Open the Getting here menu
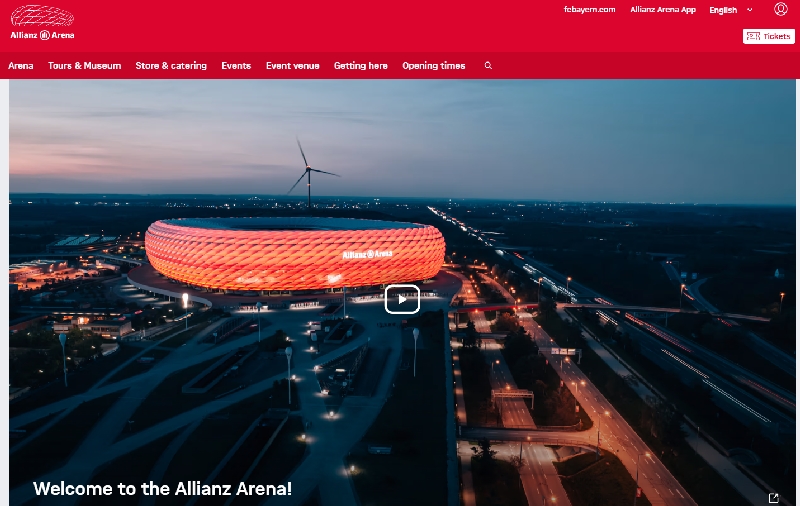 pos(361,65)
